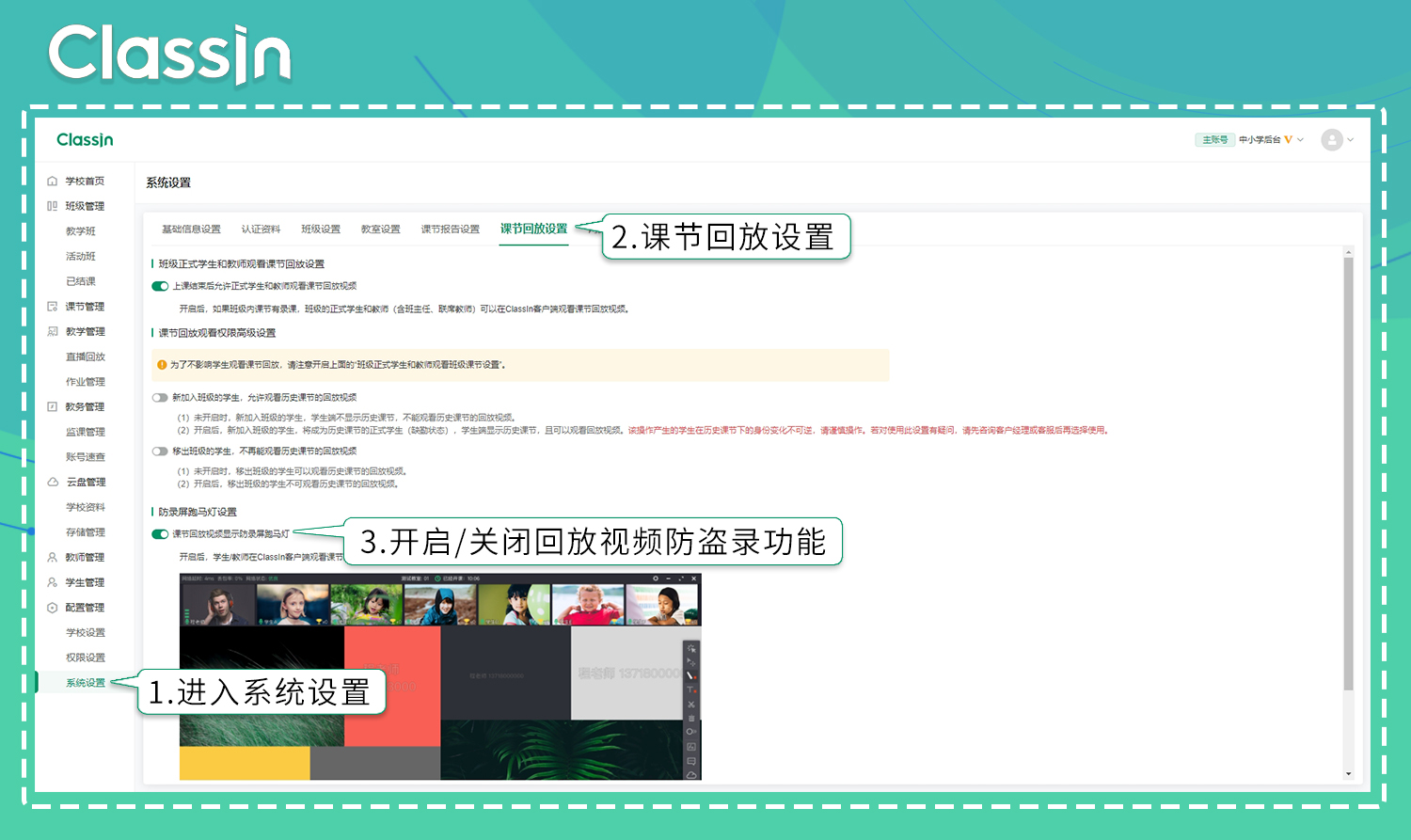Open 学校设置 in the sidebar
The height and width of the screenshot is (840, 1411).
(x=86, y=632)
